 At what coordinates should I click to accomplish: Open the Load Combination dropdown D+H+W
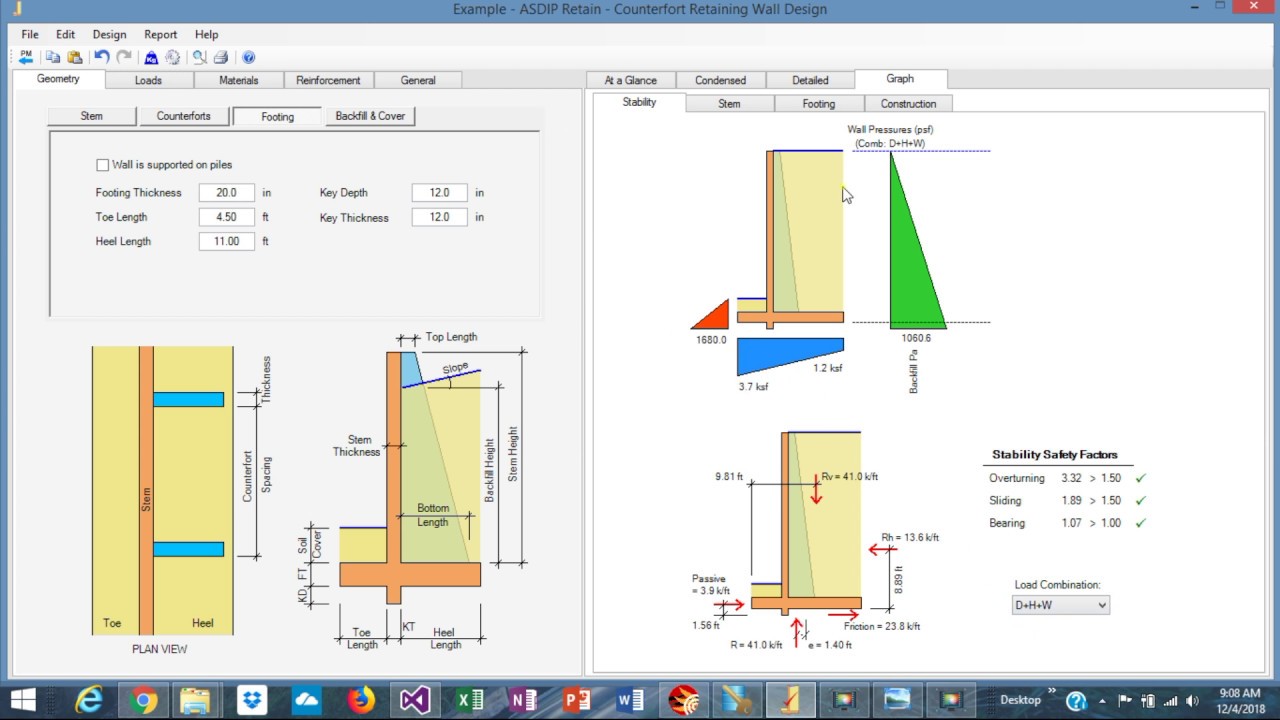1060,605
